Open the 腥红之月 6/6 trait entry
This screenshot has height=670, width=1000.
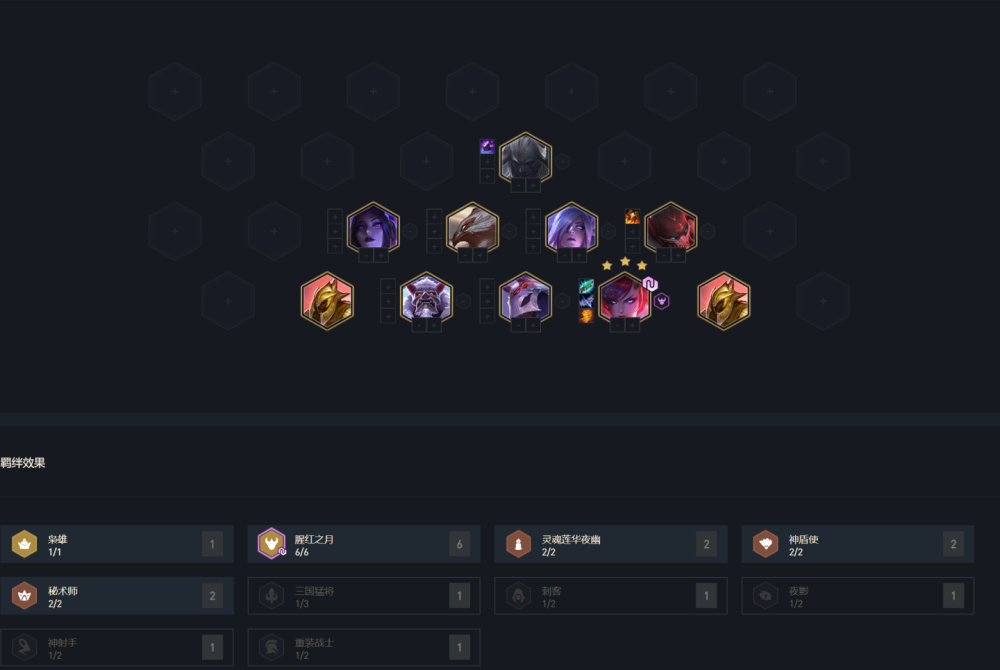(364, 544)
